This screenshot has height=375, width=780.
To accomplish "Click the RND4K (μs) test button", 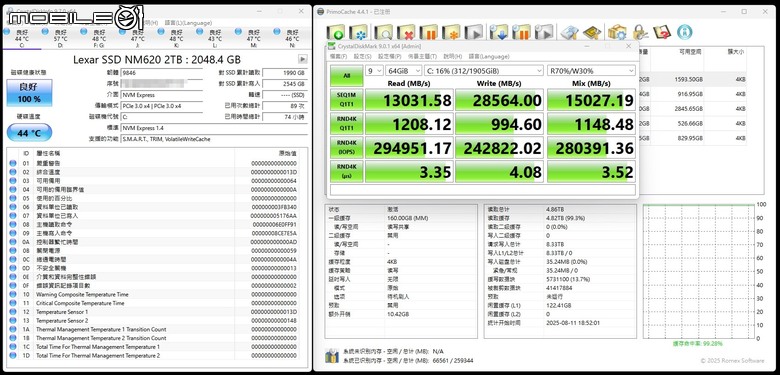I will pyautogui.click(x=346, y=171).
